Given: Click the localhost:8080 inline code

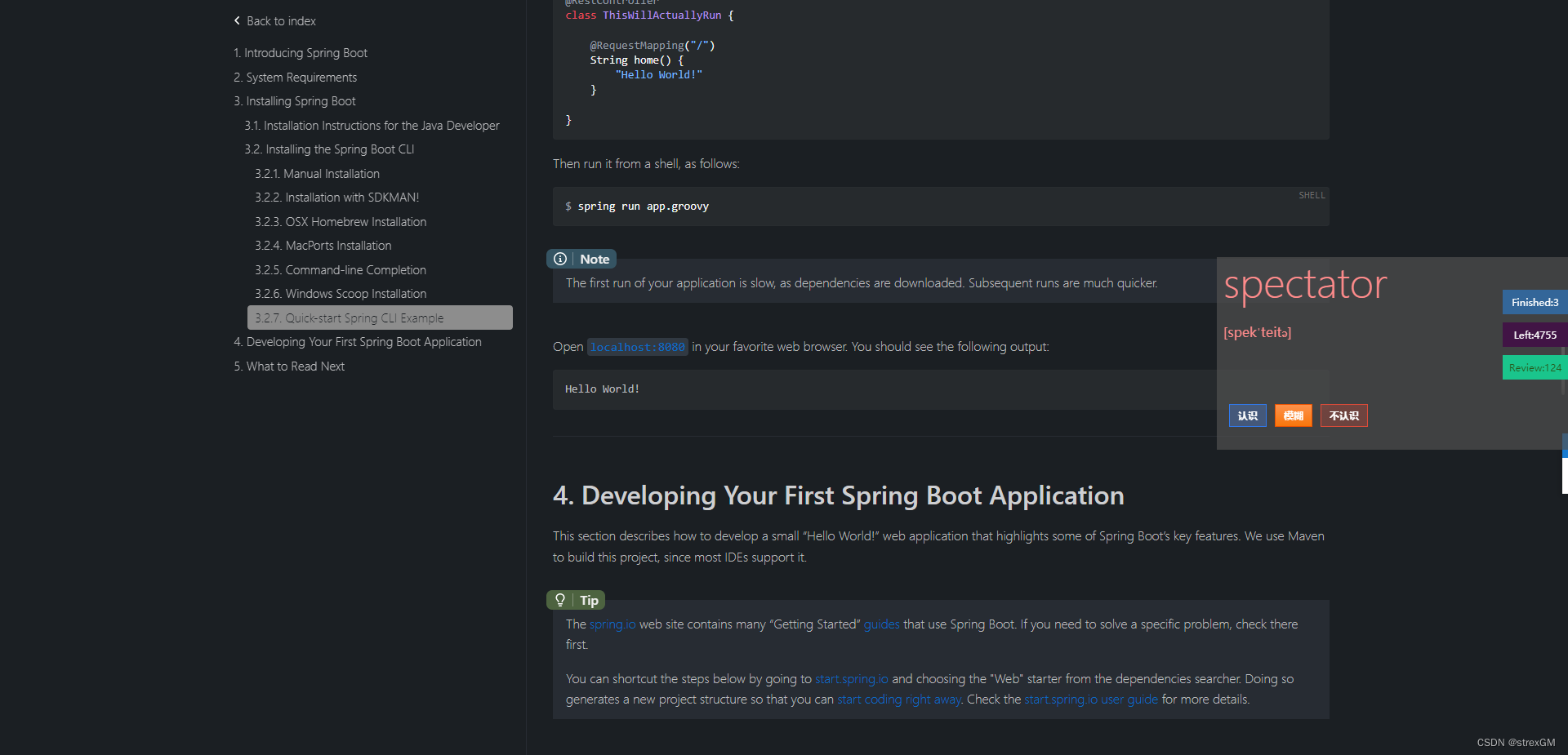Looking at the screenshot, I should (637, 347).
